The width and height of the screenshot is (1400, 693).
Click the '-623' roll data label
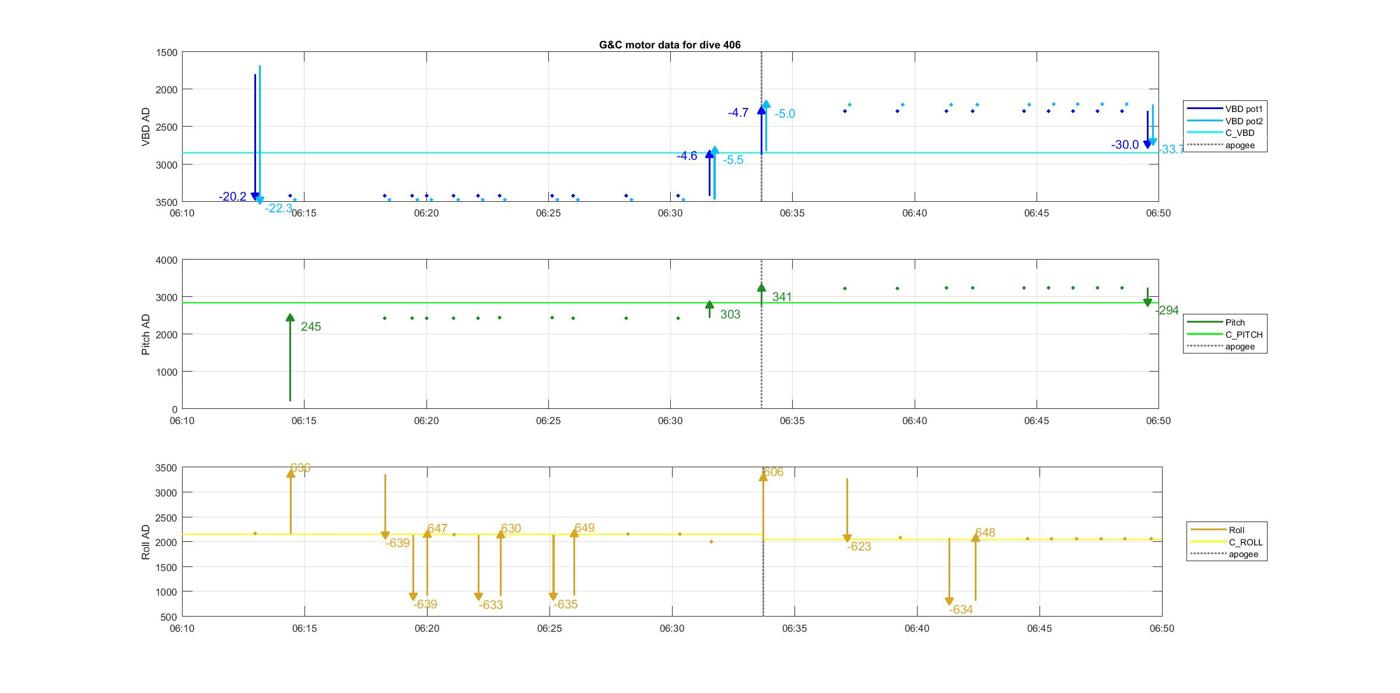click(x=859, y=547)
